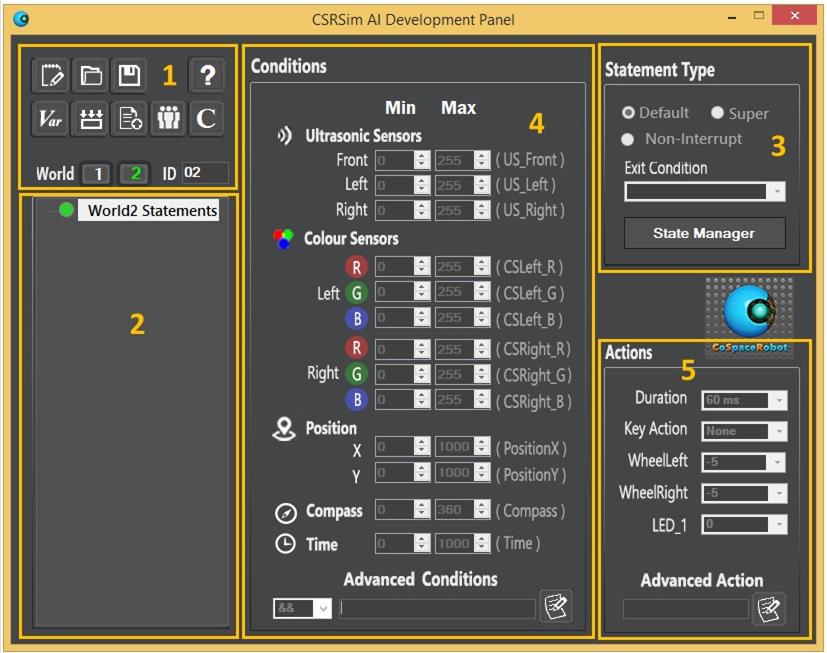
Task: Select the Default statement type
Action: tap(628, 113)
